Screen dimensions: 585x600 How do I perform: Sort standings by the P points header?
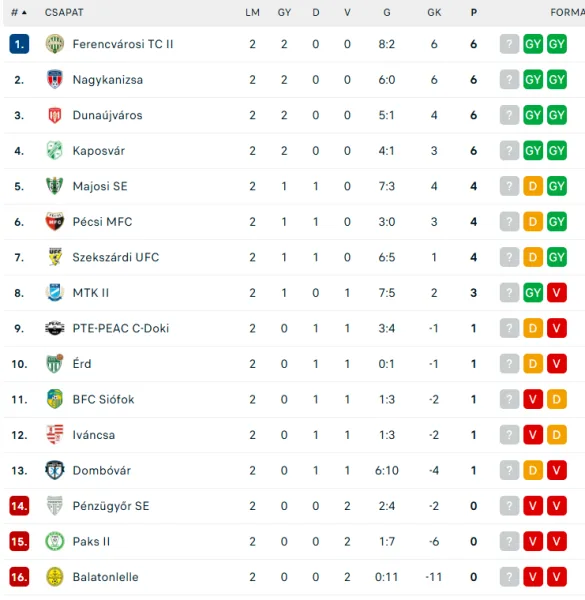coord(474,13)
